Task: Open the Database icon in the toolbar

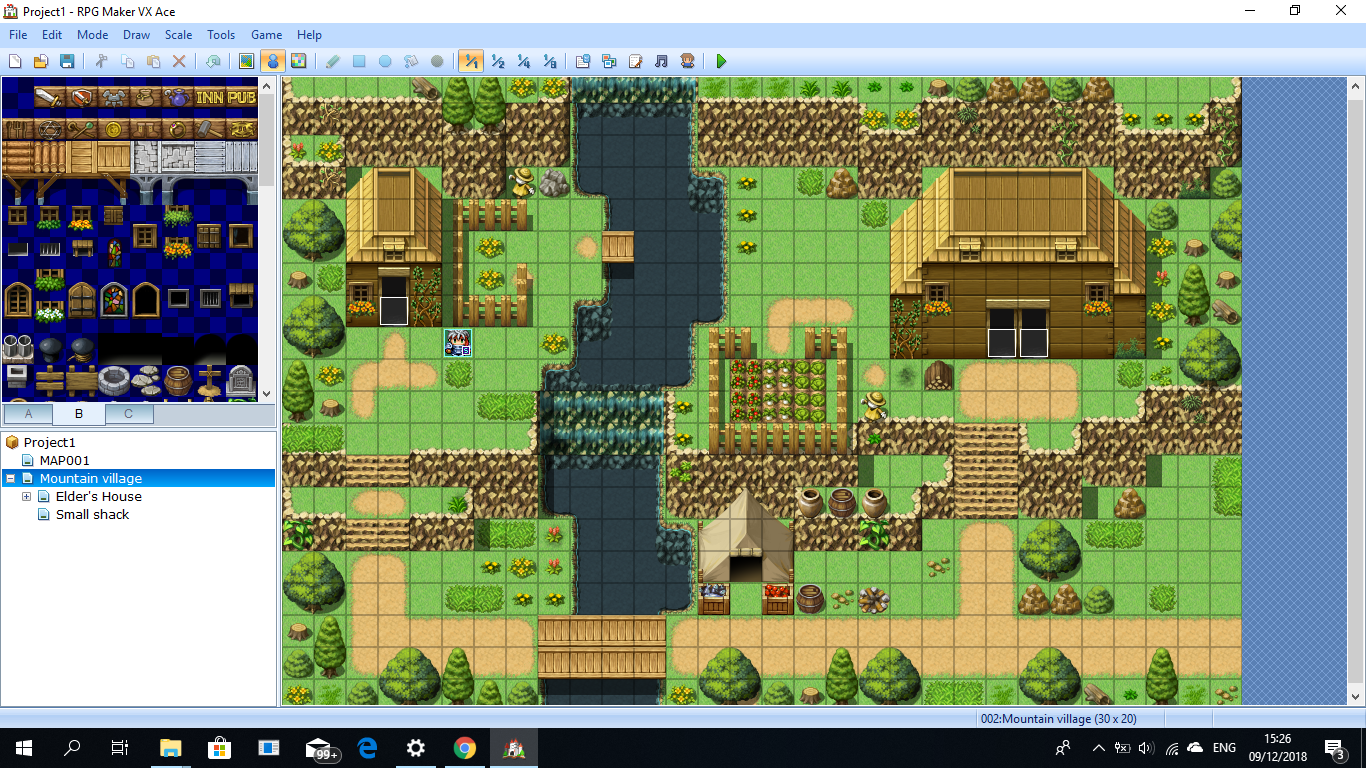Action: [x=583, y=61]
